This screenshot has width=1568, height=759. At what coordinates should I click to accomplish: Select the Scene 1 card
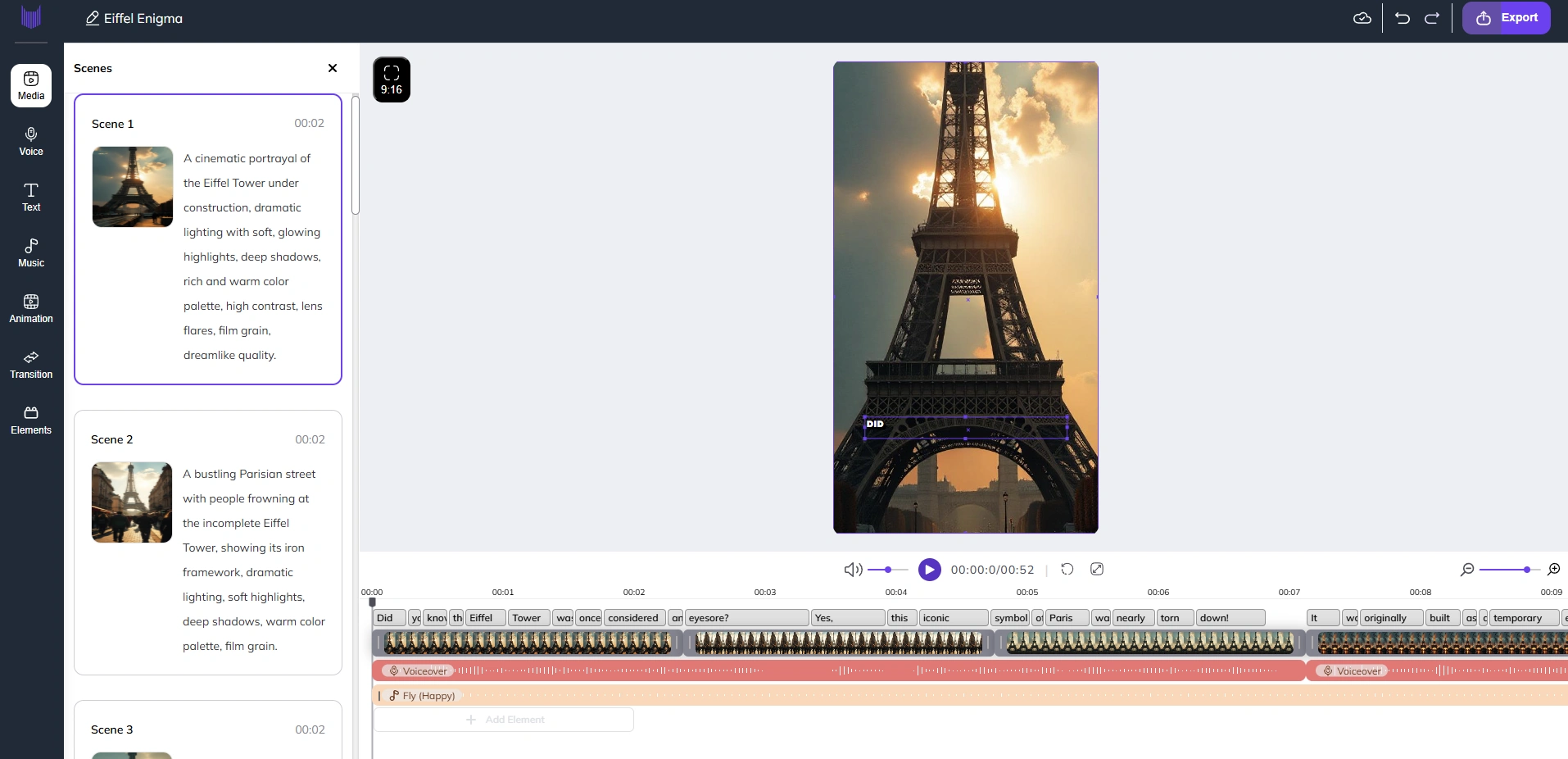click(208, 239)
